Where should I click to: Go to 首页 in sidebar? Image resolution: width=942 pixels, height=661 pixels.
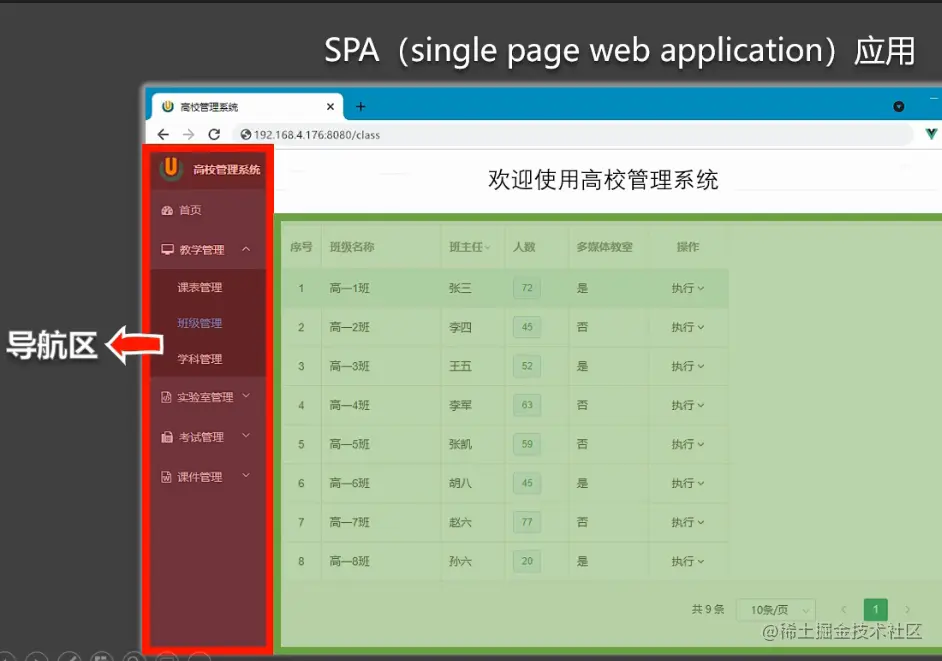click(208, 210)
